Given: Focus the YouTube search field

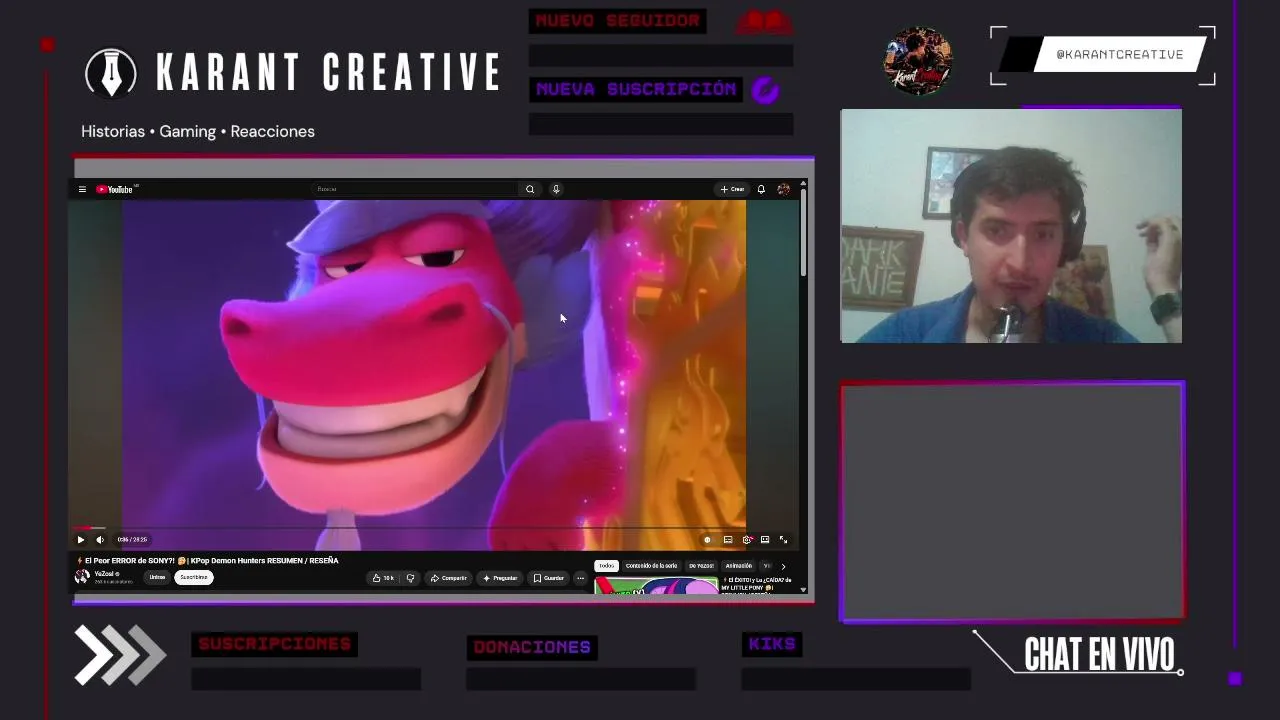Looking at the screenshot, I should [x=415, y=189].
